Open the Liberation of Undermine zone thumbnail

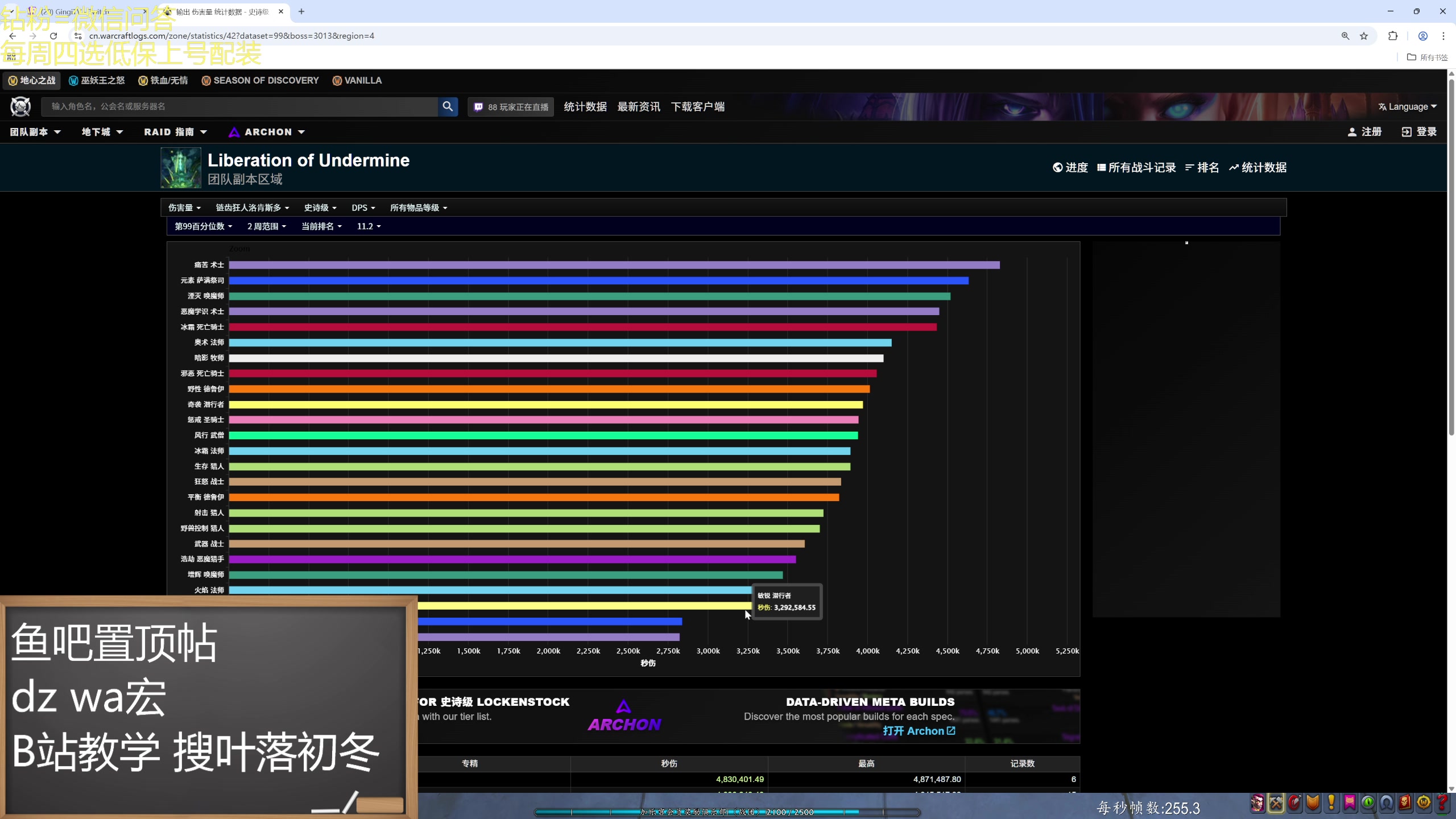coord(181,168)
